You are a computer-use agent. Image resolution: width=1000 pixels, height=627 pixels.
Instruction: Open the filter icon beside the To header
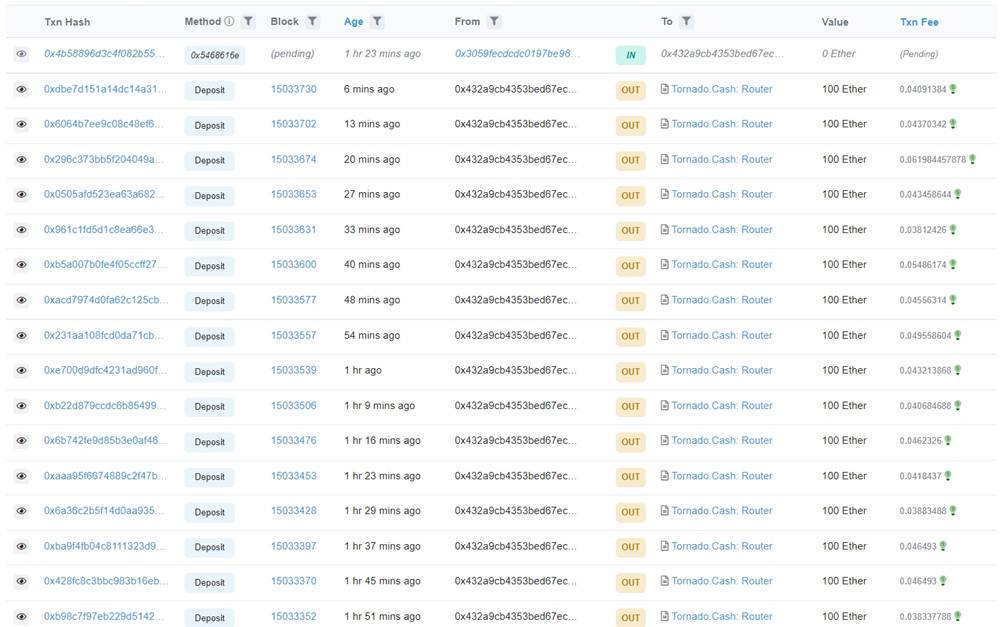686,22
